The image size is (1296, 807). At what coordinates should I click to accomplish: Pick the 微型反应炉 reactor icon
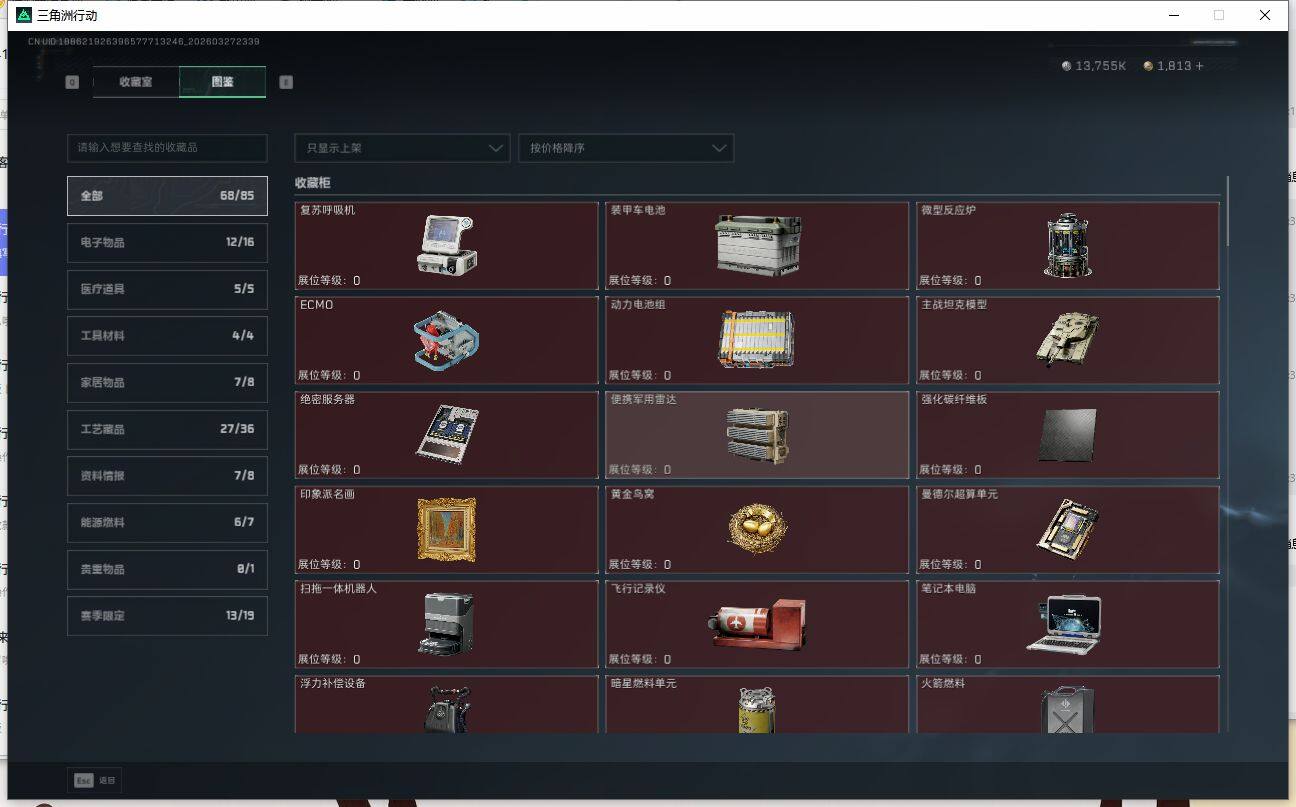(1067, 245)
